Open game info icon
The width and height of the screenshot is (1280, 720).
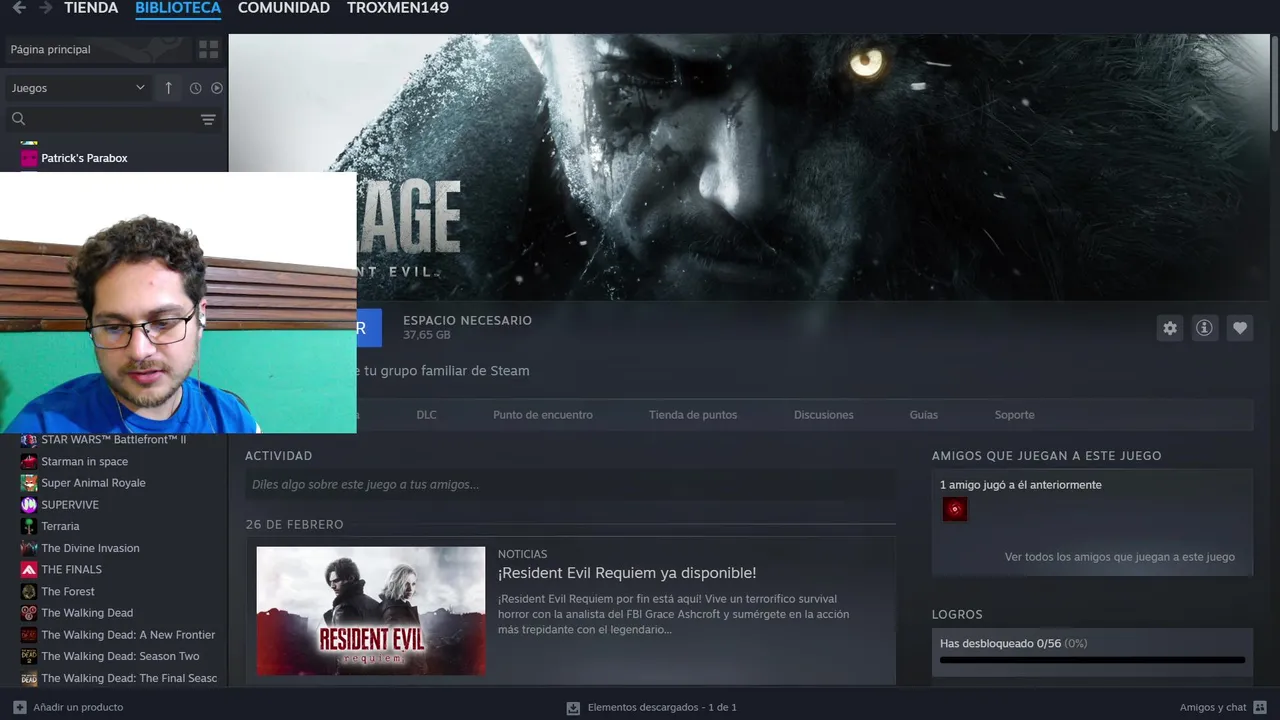pos(1204,328)
